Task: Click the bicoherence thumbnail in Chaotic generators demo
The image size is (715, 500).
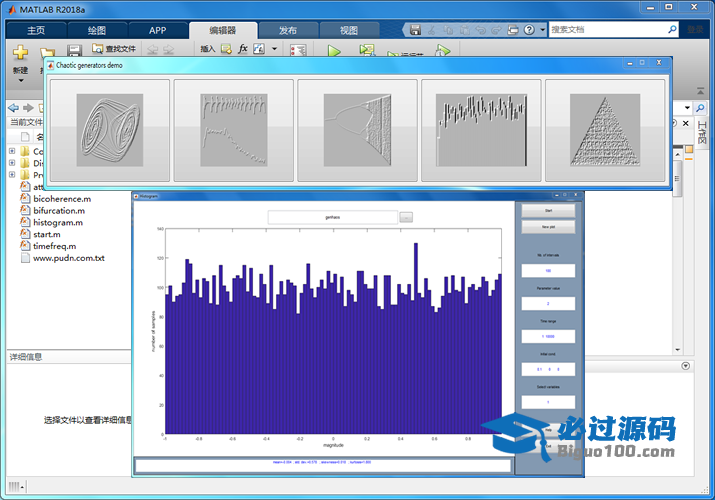Action: point(233,130)
